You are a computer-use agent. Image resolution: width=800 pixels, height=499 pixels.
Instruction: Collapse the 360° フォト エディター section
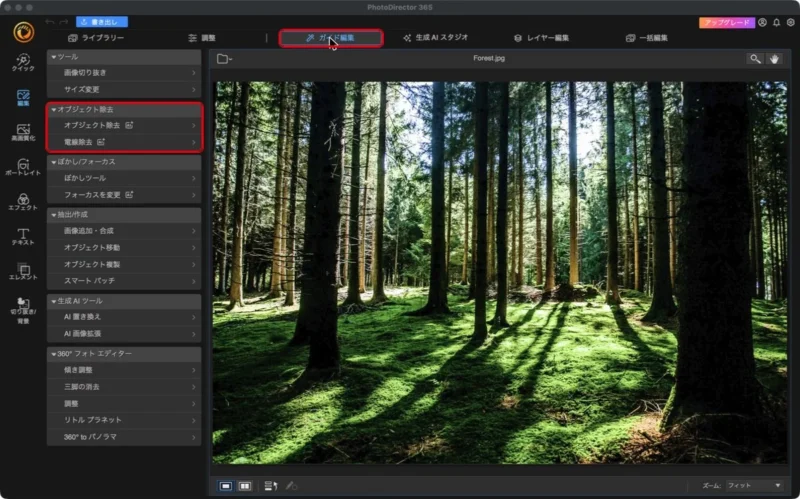pos(124,354)
